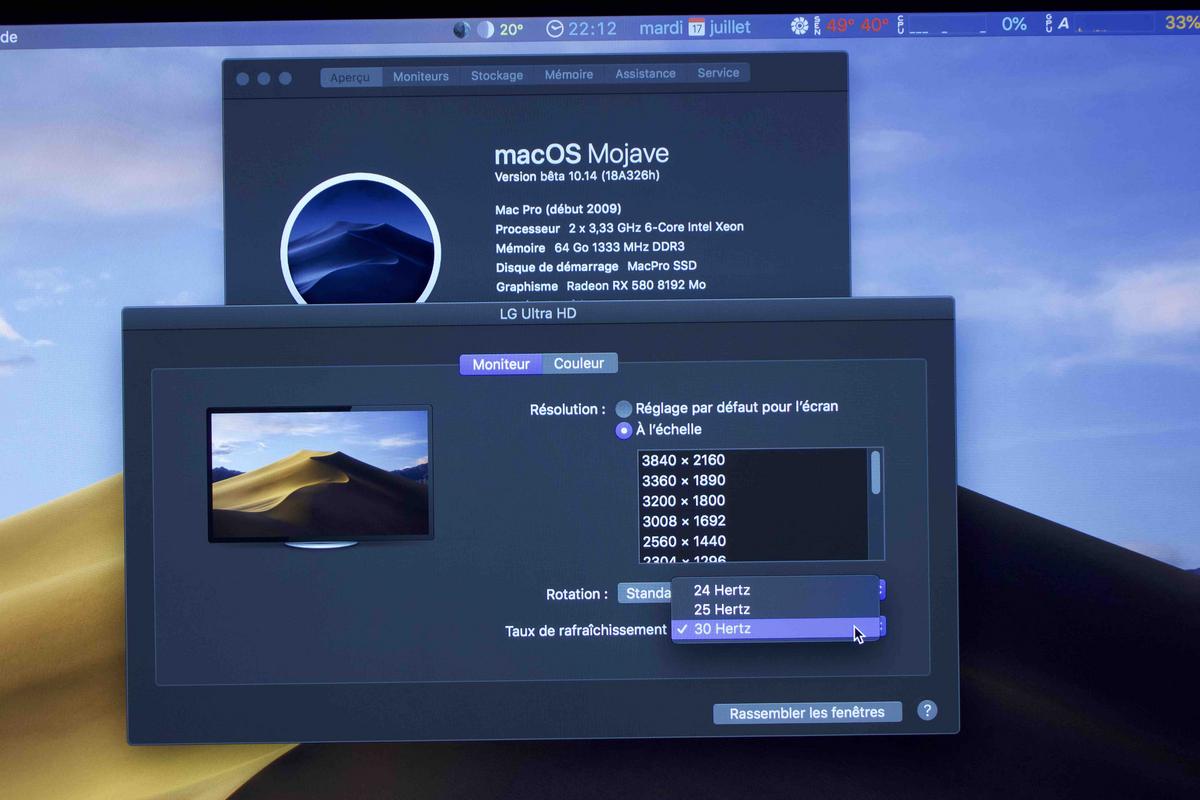
Task: Choose resolution 3360 × 1890
Action: point(754,480)
